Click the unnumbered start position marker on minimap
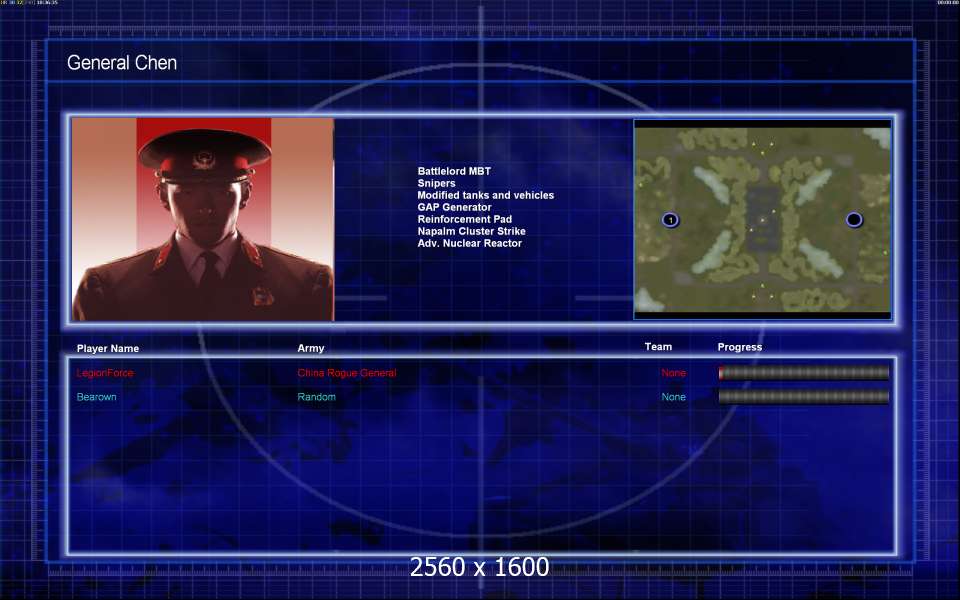This screenshot has height=600, width=960. coord(854,220)
